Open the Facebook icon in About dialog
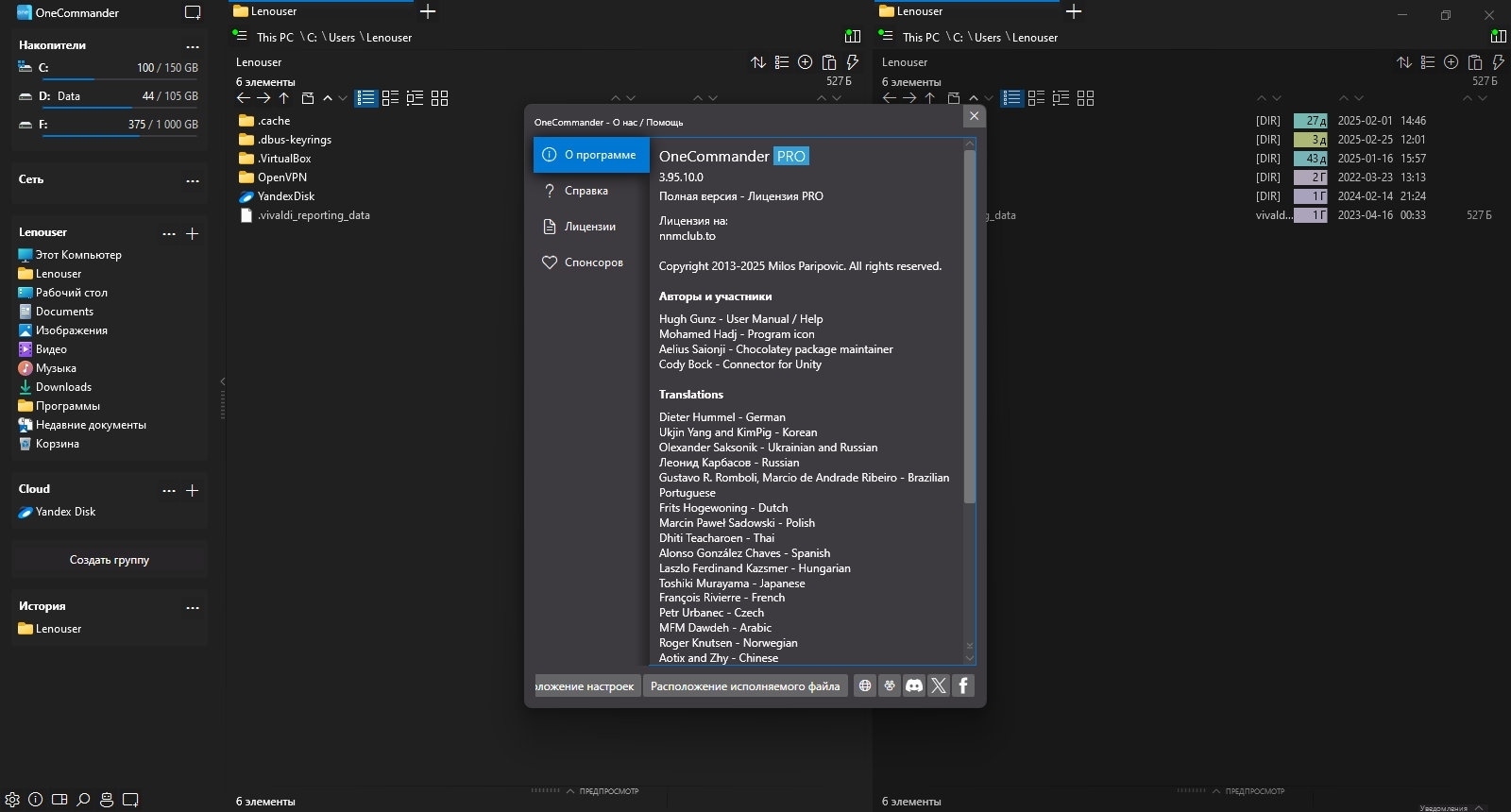Screen dimensions: 1511x812 coord(963,685)
